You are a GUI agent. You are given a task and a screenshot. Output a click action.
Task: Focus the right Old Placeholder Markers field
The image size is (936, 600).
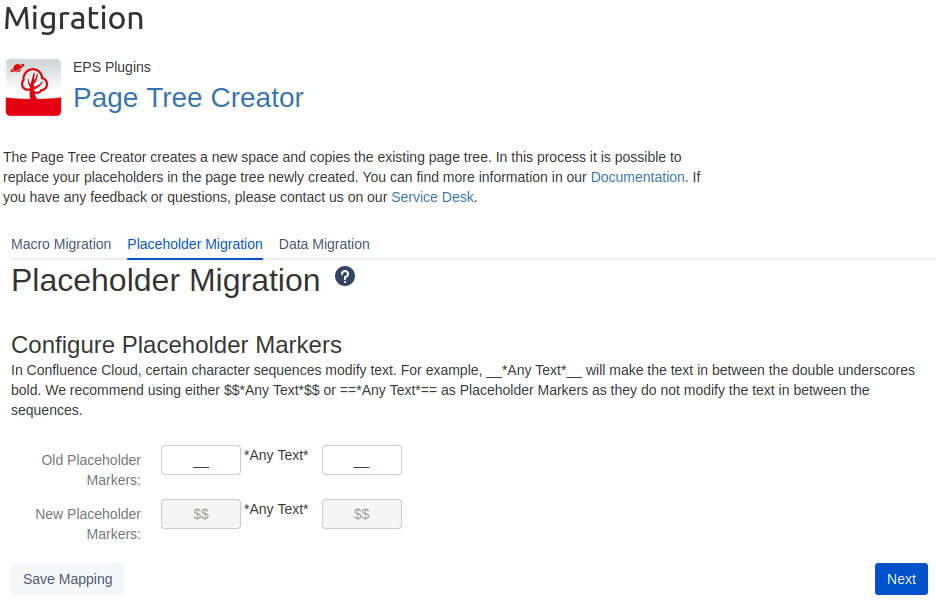(x=362, y=460)
